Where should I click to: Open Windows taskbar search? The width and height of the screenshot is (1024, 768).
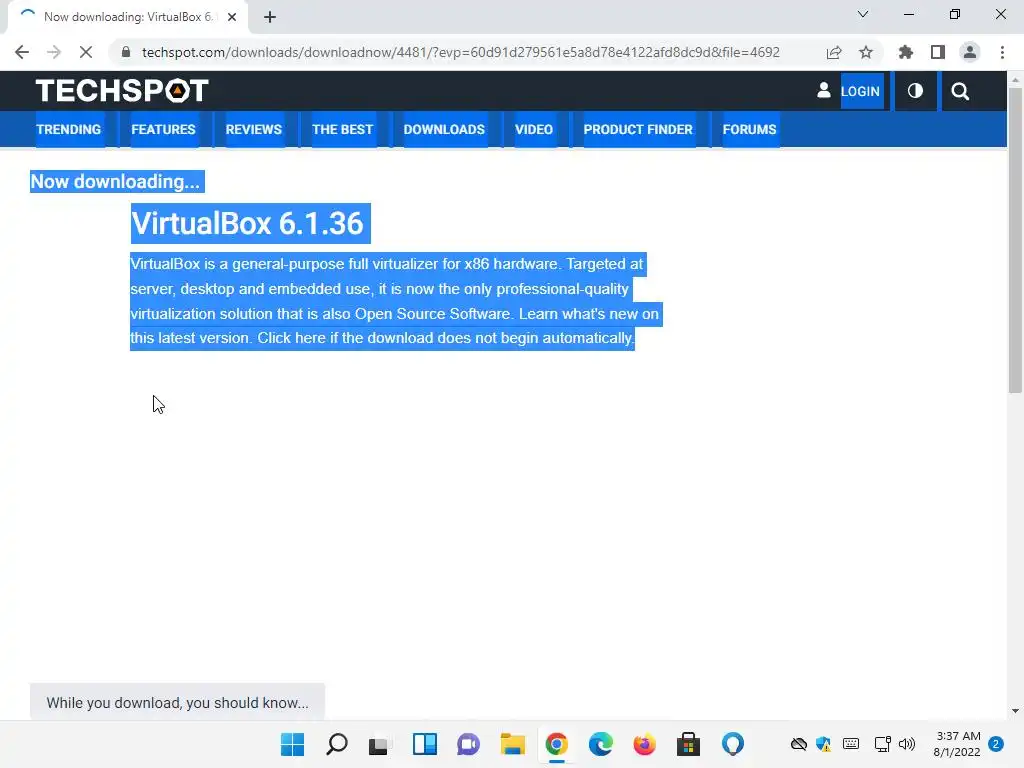(336, 744)
